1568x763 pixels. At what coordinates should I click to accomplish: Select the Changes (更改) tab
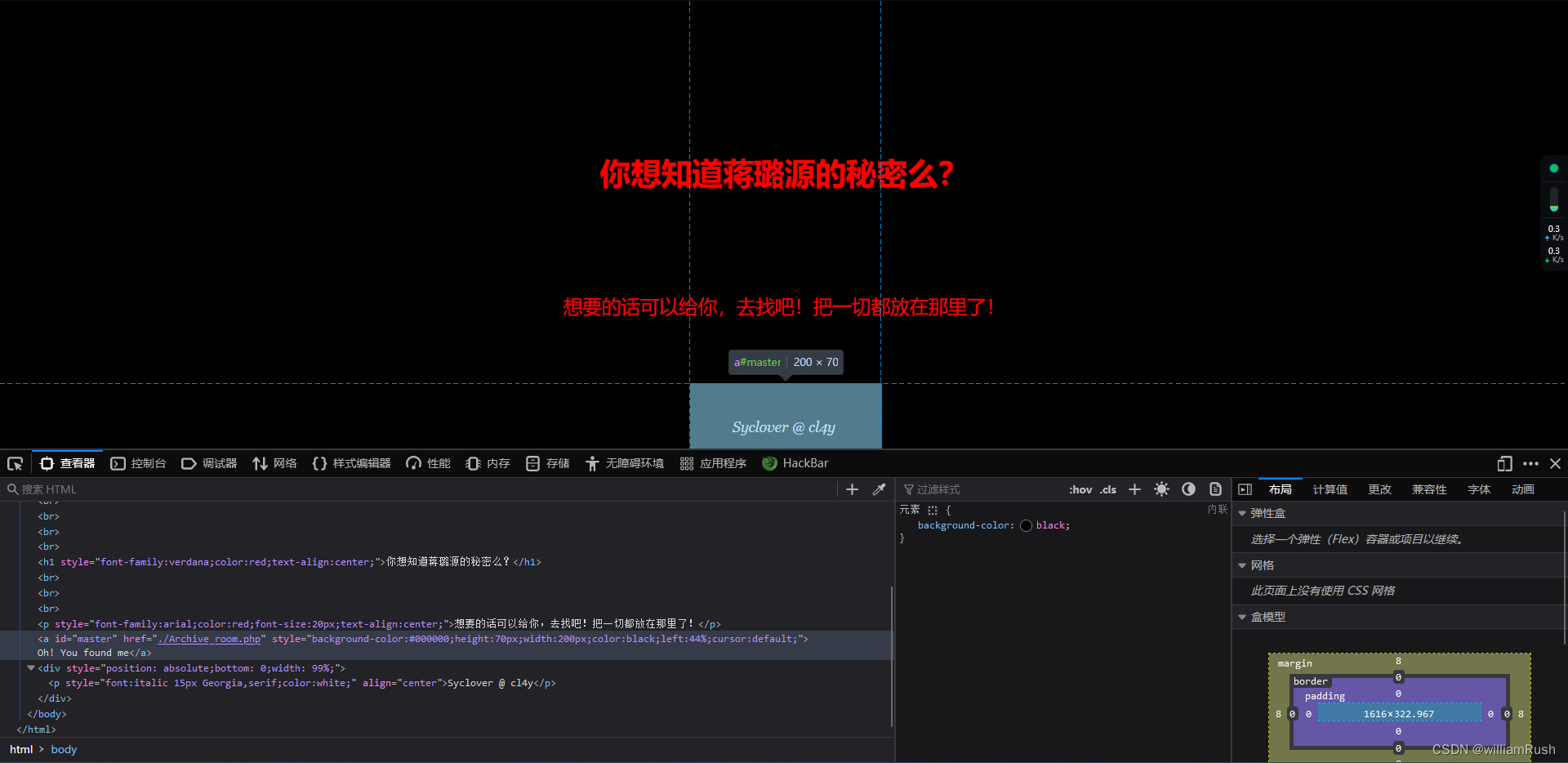(x=1379, y=489)
